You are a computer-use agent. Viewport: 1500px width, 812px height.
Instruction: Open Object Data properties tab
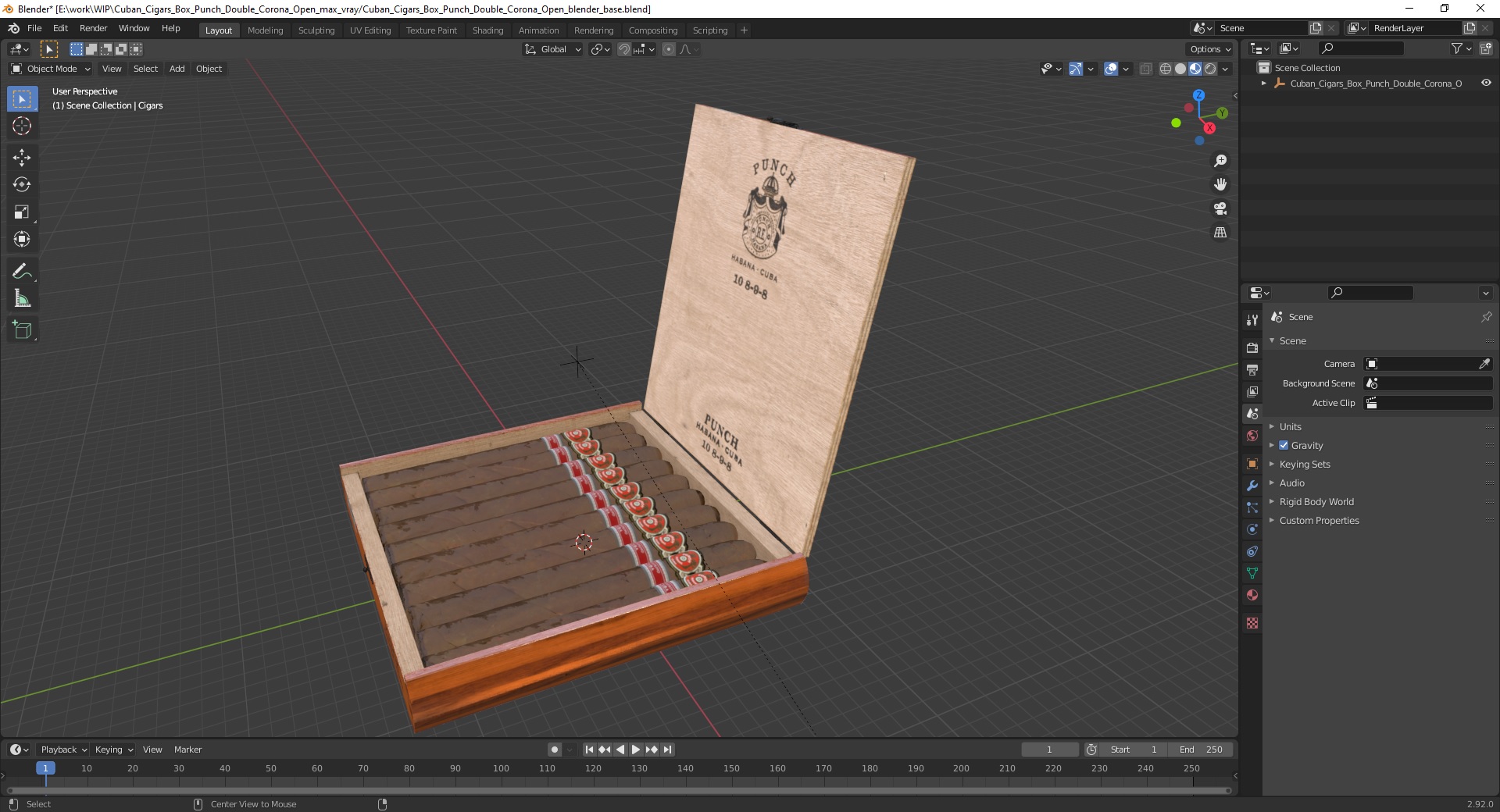coord(1252,573)
